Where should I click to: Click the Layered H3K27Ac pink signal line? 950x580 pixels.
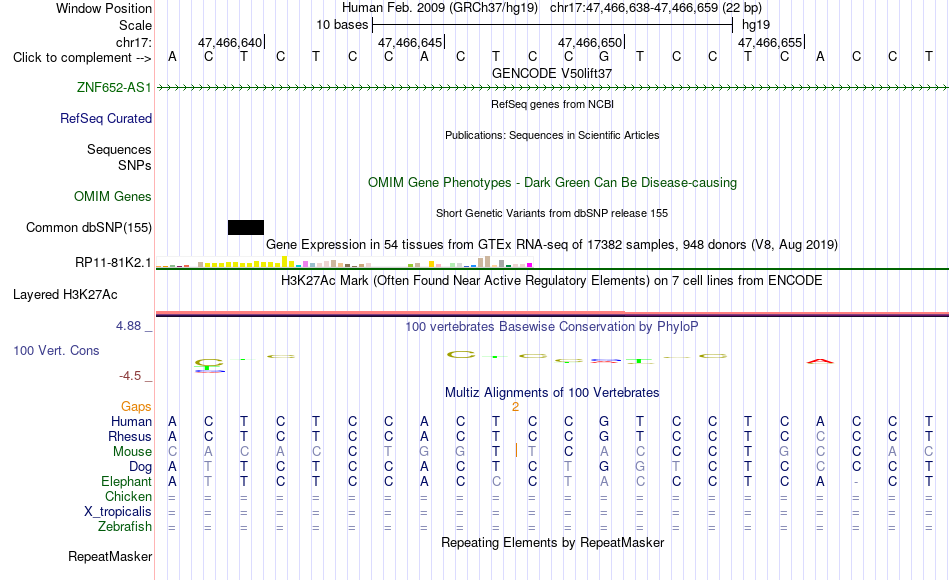[552, 313]
